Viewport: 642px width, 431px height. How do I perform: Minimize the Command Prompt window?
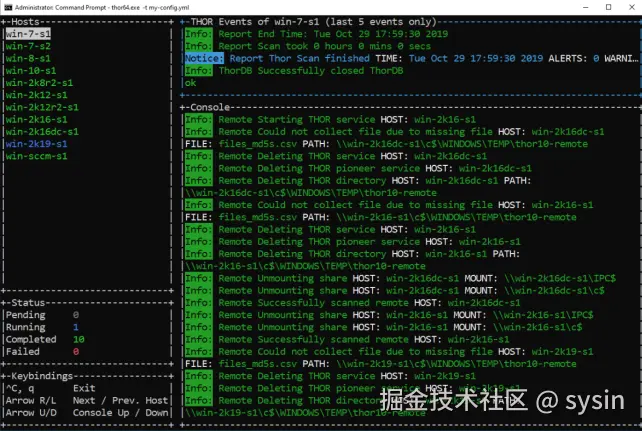[x=585, y=7]
